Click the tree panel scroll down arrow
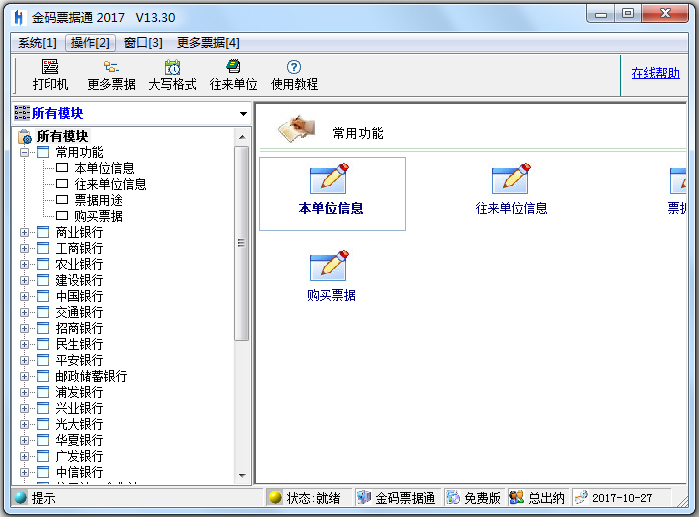The height and width of the screenshot is (517, 699). point(242,476)
